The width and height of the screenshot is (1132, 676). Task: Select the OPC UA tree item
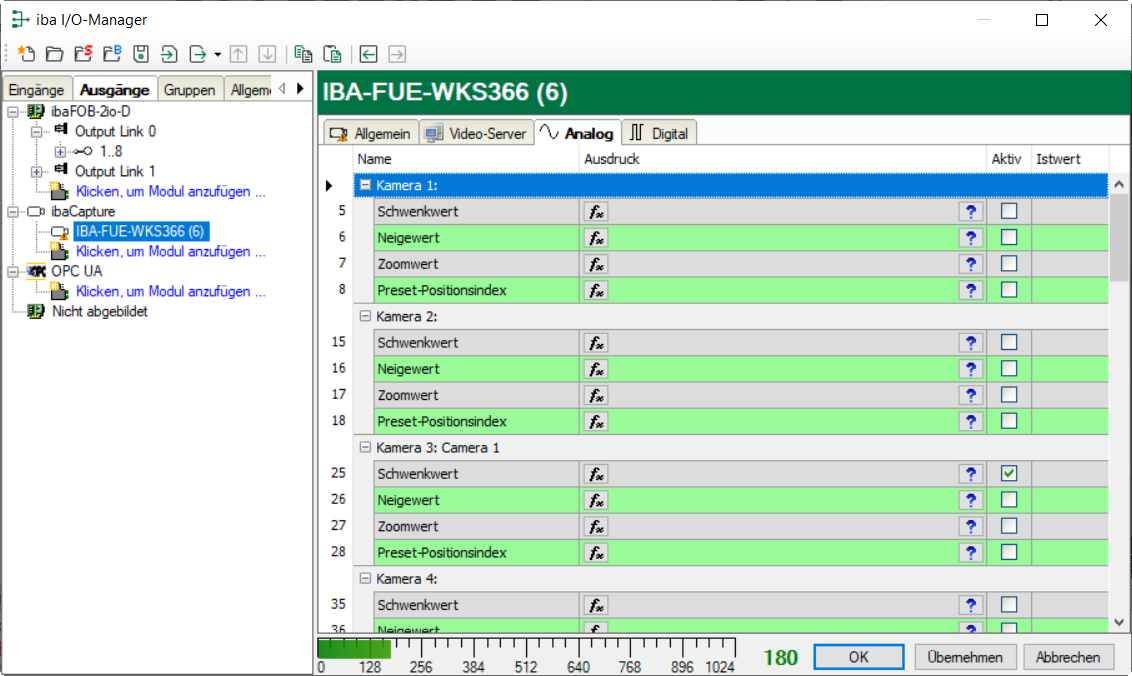[76, 271]
